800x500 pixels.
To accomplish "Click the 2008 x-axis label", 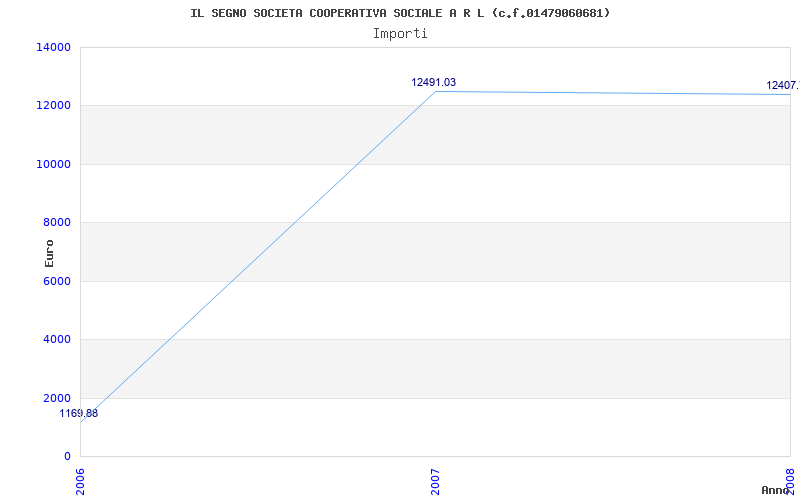I will 790,480.
